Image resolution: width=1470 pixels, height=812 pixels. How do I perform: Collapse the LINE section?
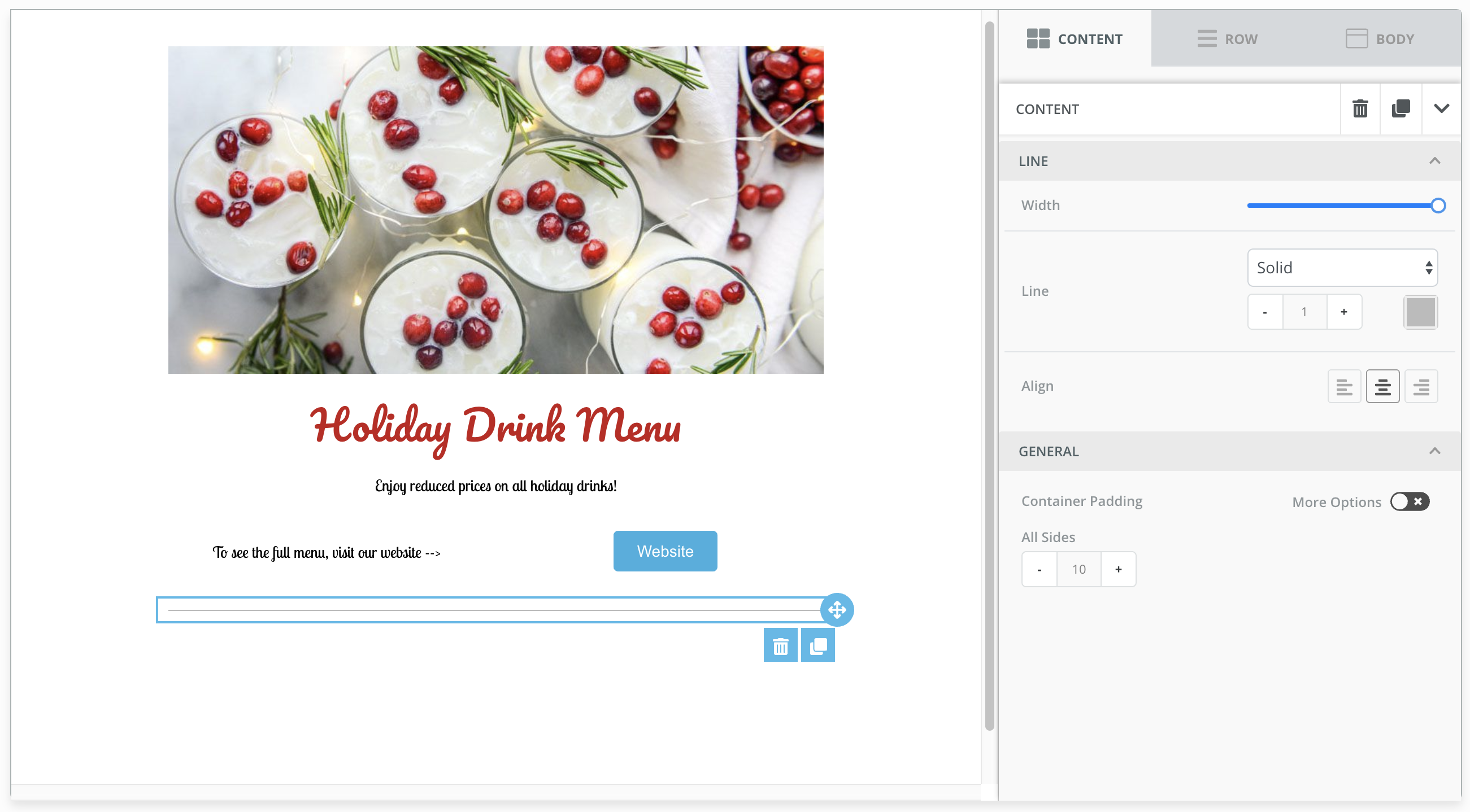tap(1434, 160)
